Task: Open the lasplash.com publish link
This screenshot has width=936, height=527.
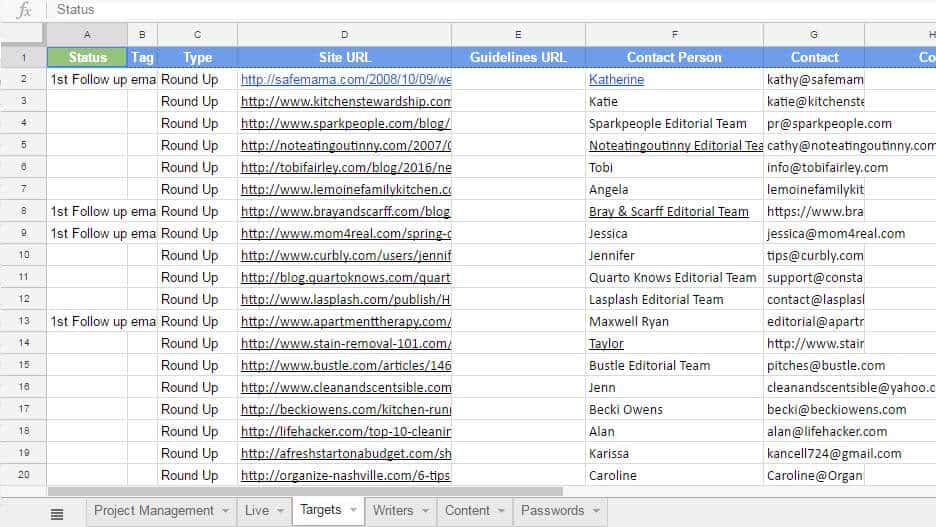Action: [x=346, y=300]
